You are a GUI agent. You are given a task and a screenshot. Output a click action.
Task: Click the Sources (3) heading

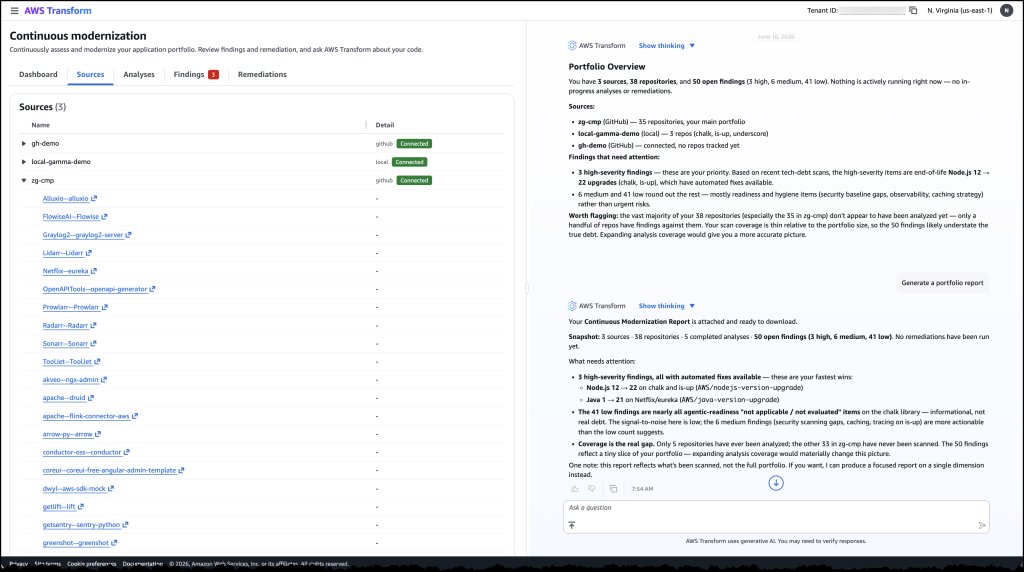pos(42,107)
